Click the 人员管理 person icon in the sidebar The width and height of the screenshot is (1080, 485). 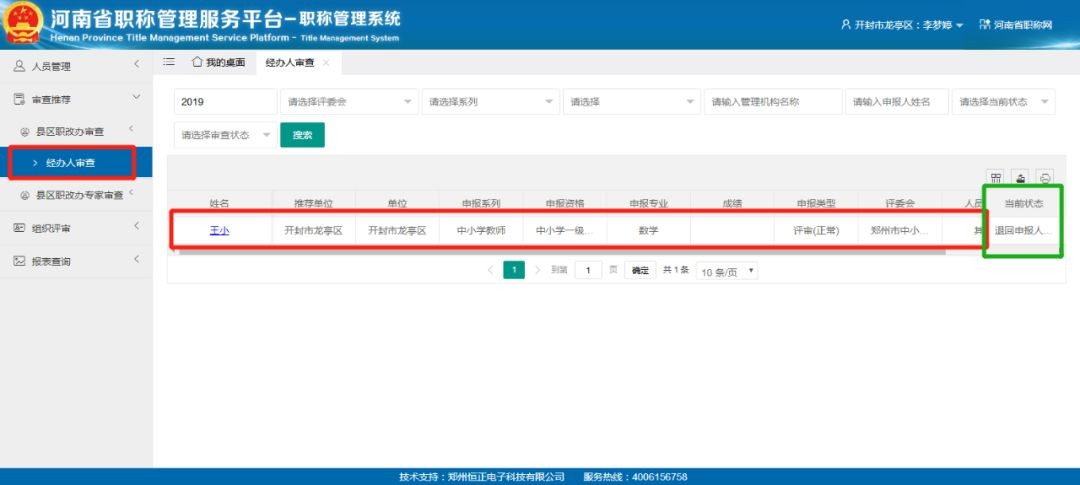click(19, 66)
